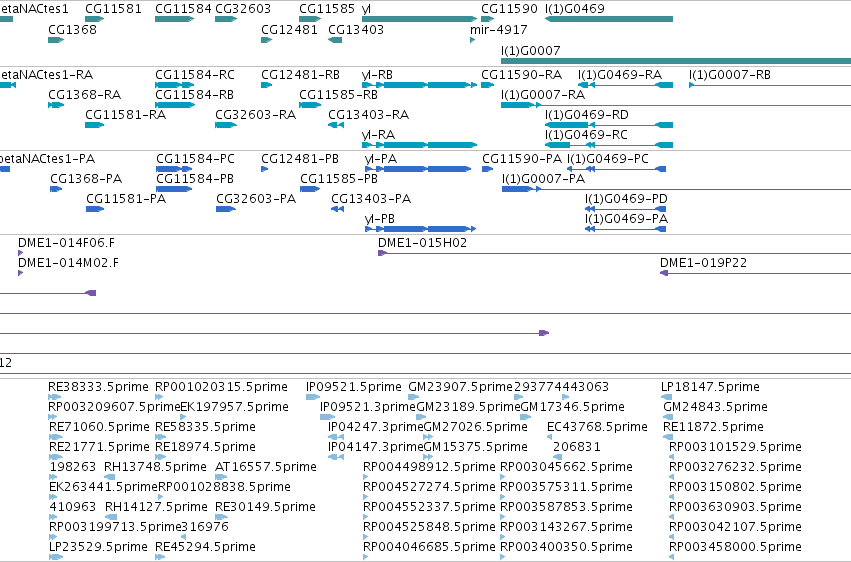Select protein CG11590-PA
The image size is (851, 562).
pyautogui.click(x=522, y=158)
